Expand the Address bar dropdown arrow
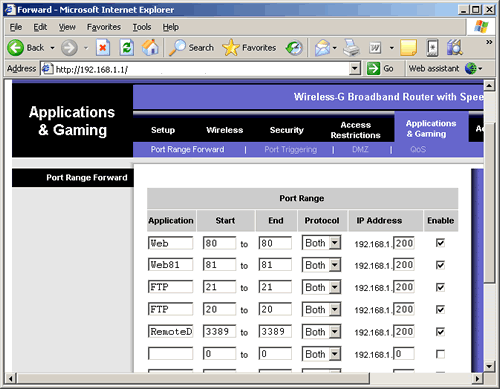The height and width of the screenshot is (389, 500). pos(355,69)
